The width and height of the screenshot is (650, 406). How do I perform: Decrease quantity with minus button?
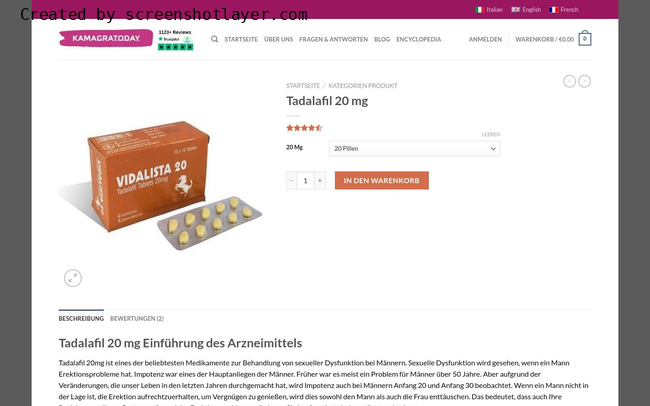[x=291, y=180]
